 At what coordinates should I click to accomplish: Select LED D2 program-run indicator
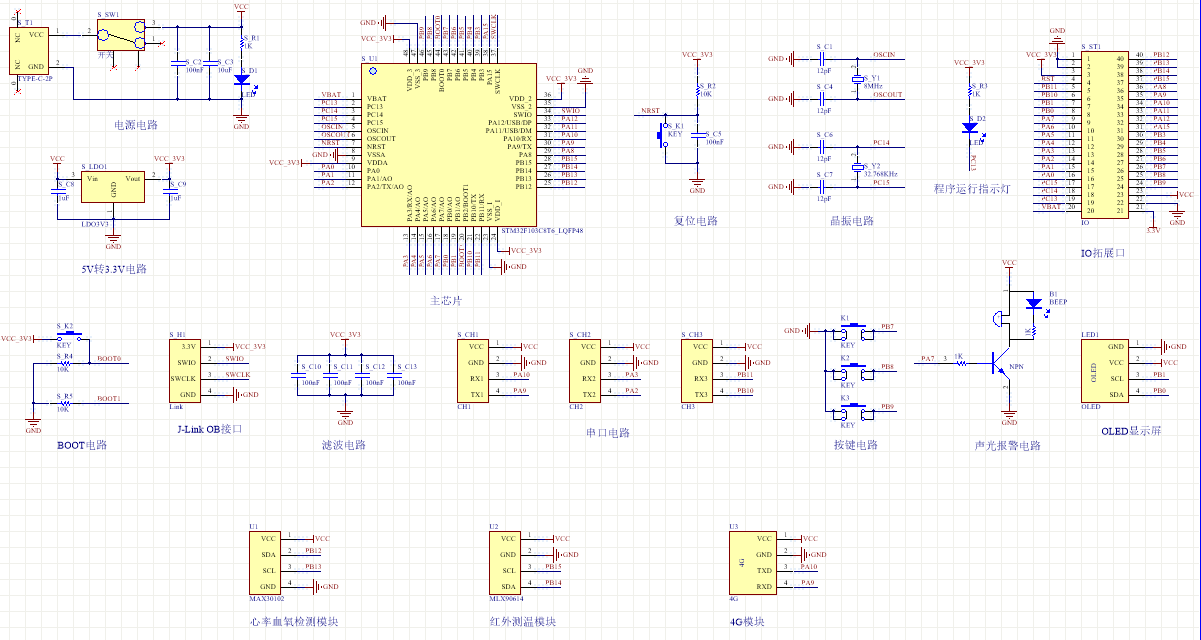(x=969, y=127)
